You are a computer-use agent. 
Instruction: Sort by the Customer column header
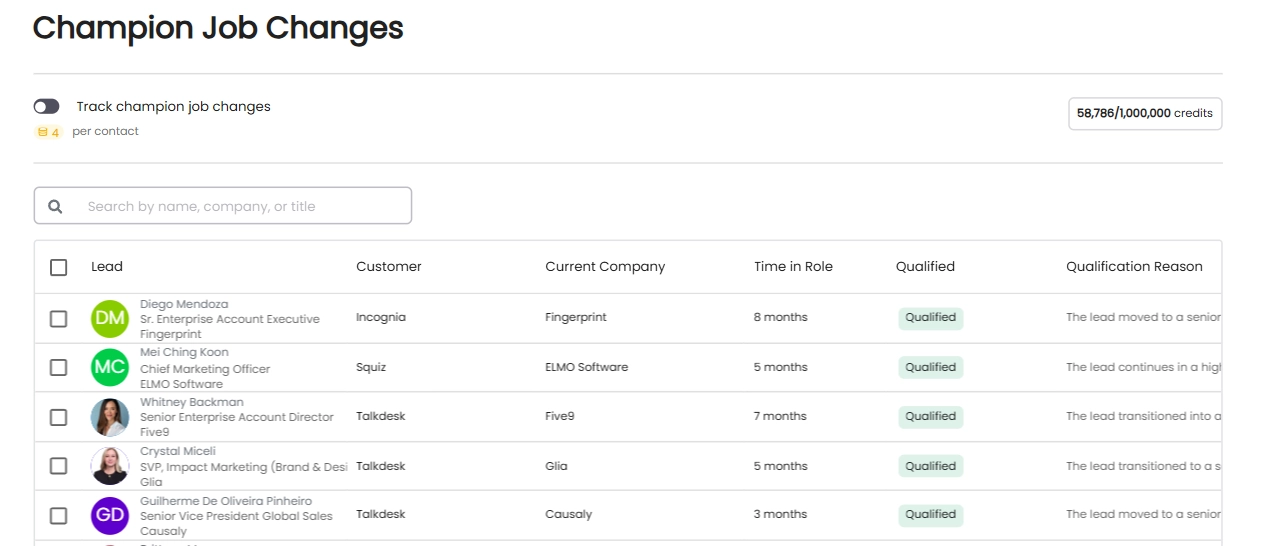pos(389,267)
